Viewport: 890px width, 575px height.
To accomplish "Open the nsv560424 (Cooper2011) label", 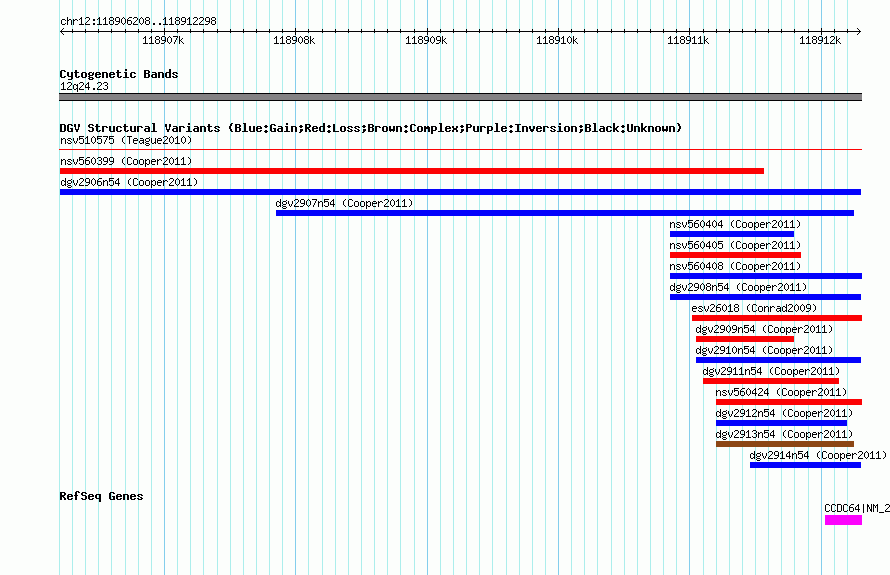I will (x=781, y=392).
